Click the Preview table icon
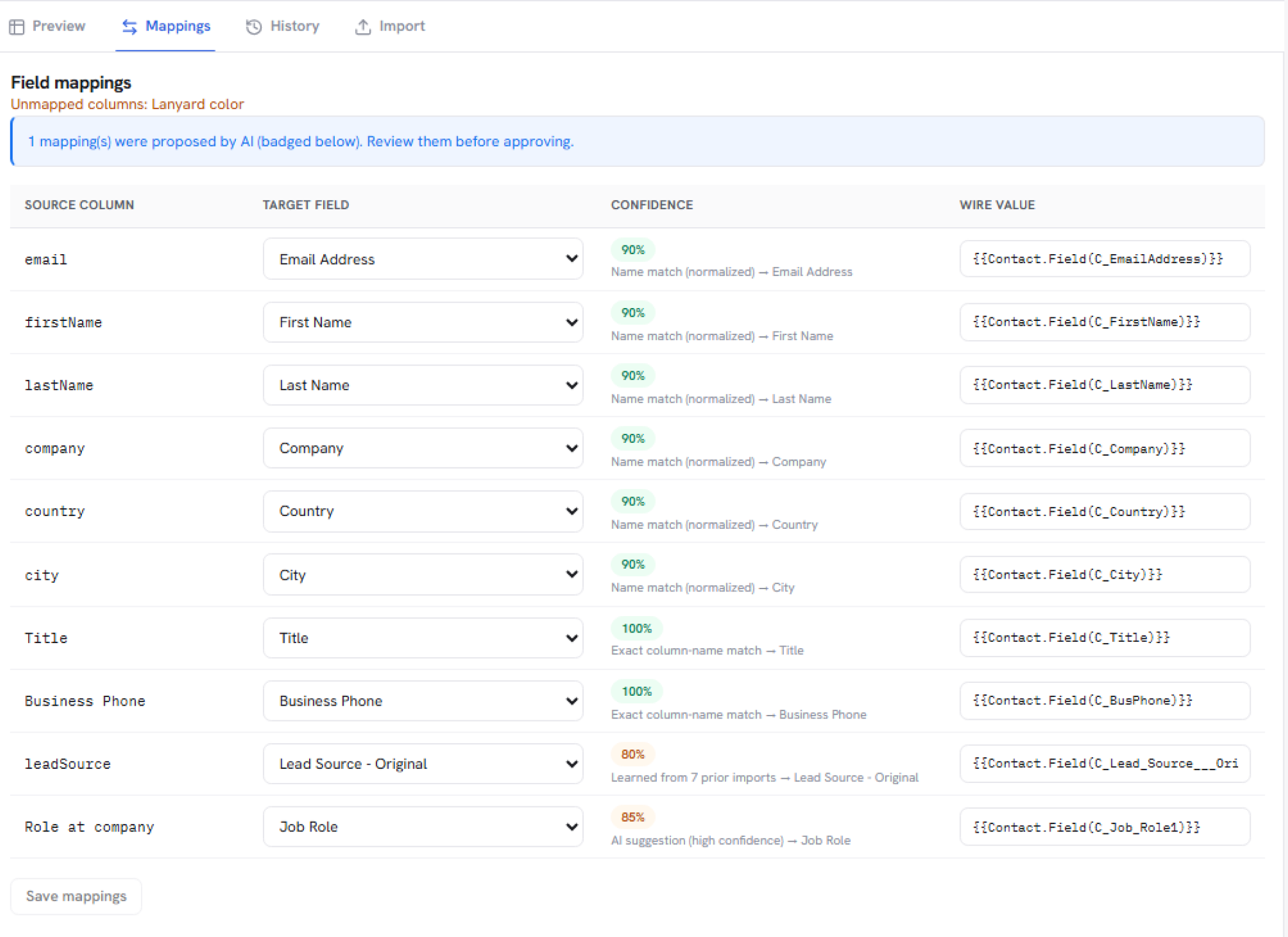 pos(16,26)
